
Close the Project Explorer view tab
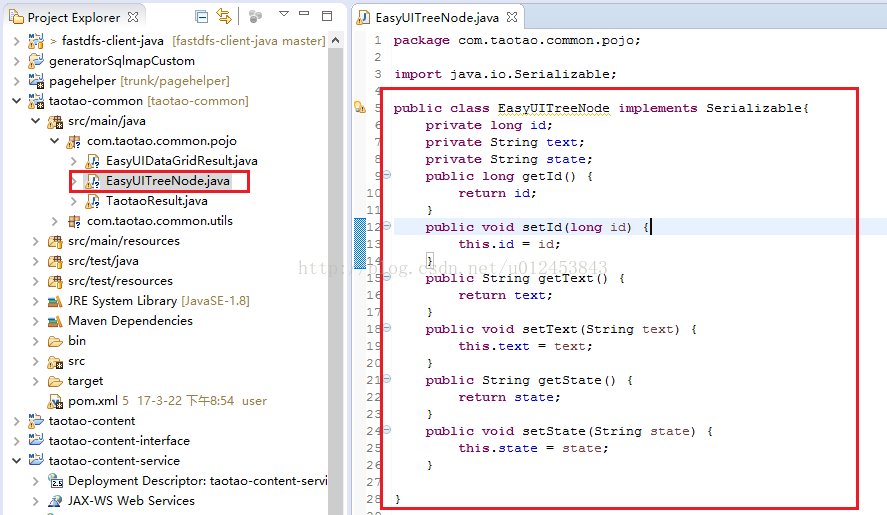point(133,17)
